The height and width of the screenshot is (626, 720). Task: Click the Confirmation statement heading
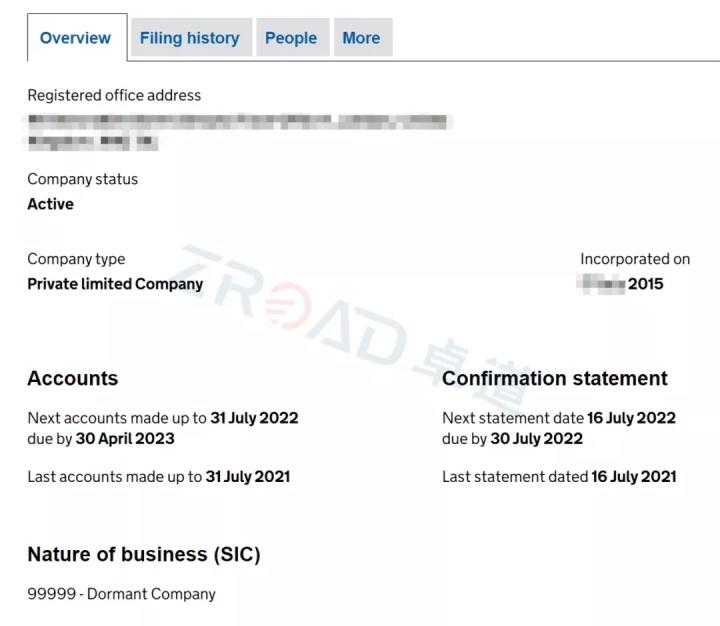click(555, 378)
